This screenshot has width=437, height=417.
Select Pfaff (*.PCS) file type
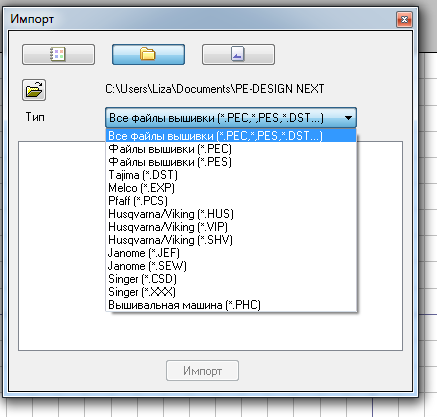tap(231, 201)
